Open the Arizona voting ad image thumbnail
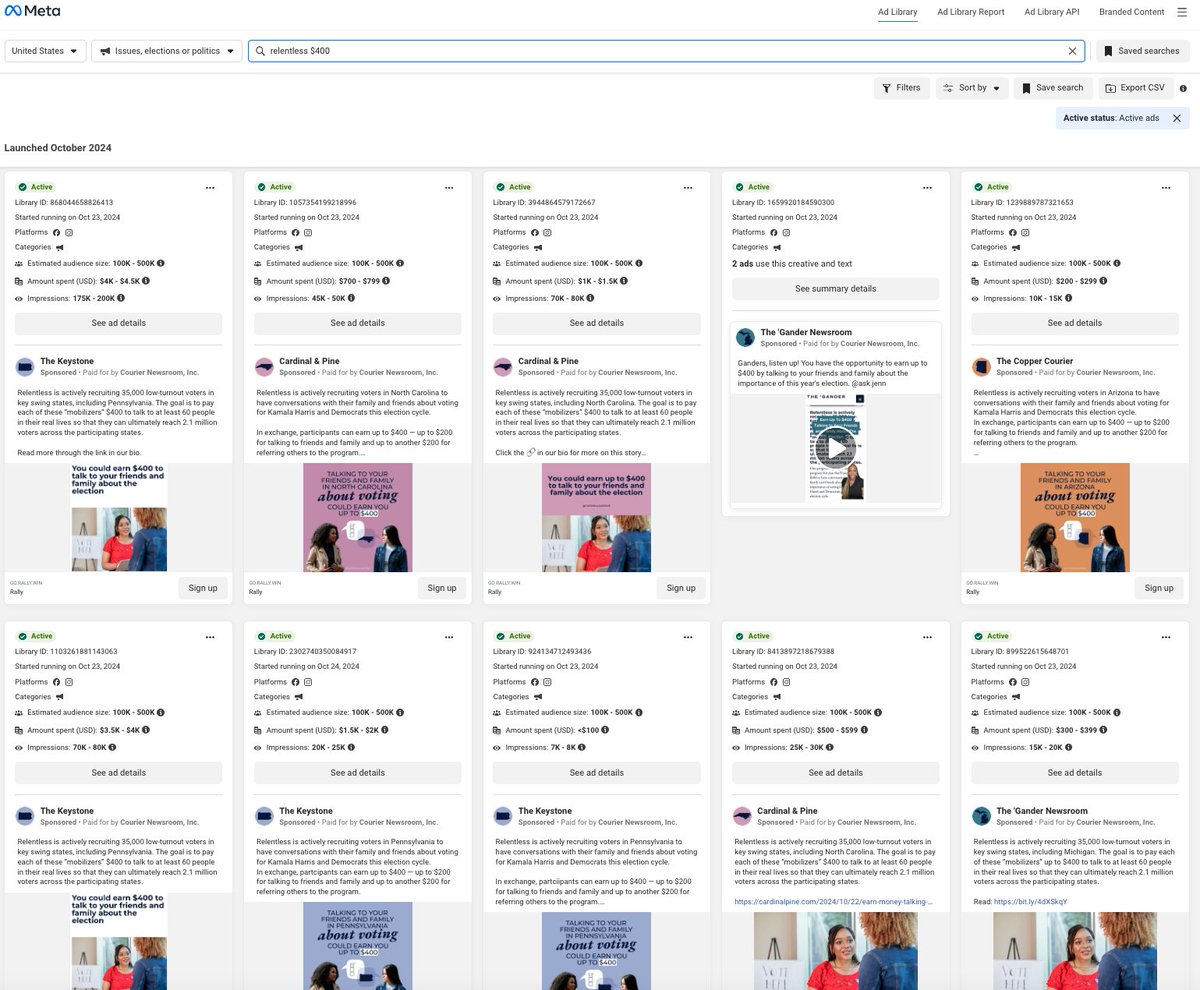Screen dimensions: 1200x990 tap(1075, 517)
